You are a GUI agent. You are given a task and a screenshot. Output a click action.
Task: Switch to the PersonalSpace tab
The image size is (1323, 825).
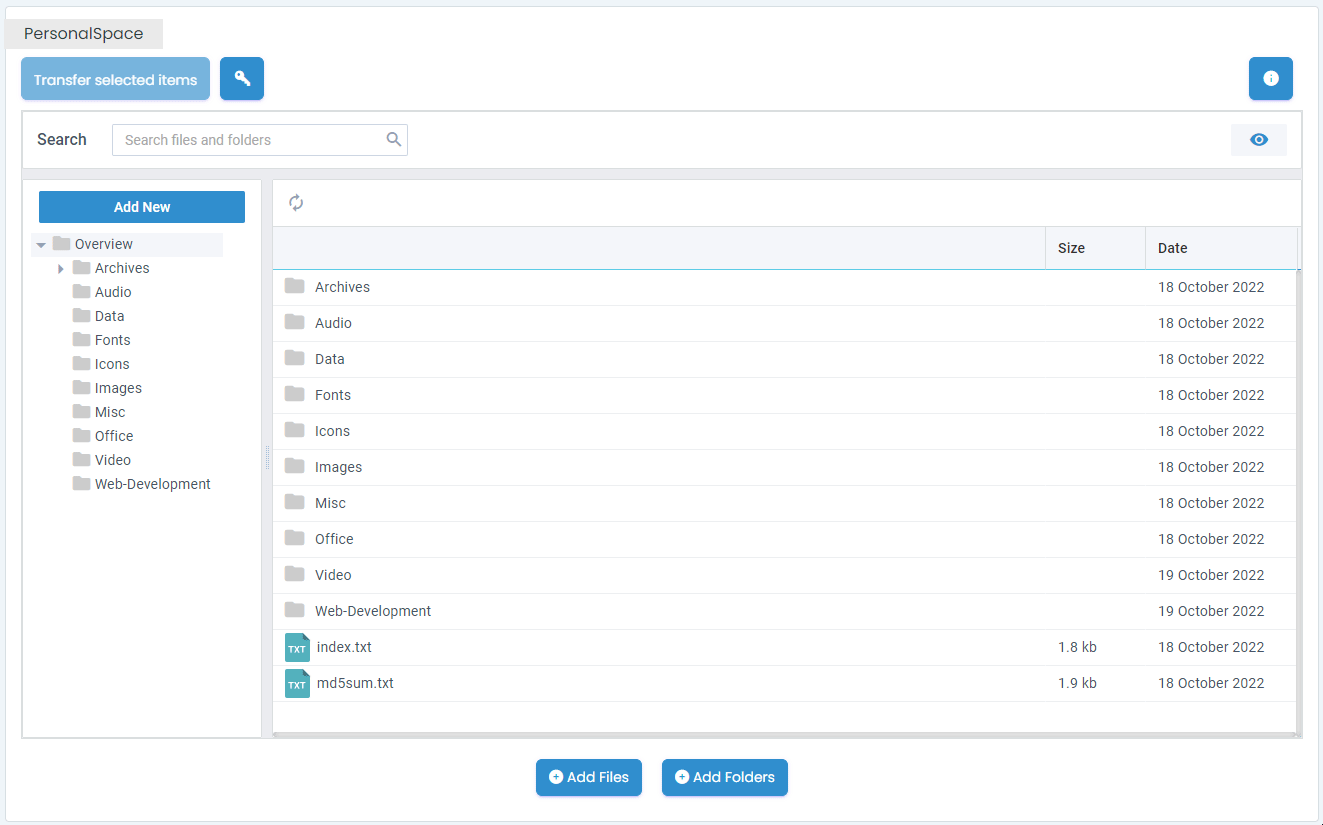(84, 34)
